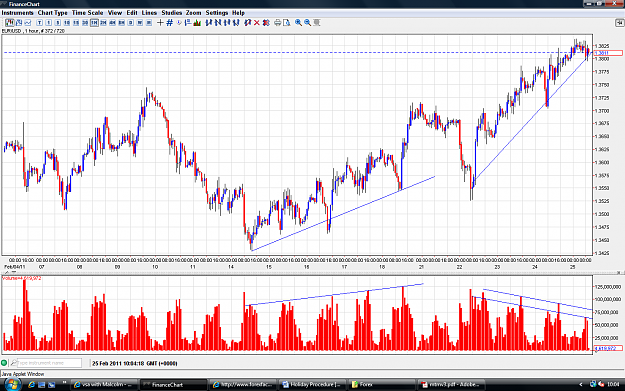Viewport: 625px width, 391px height.
Task: Open the Help menu
Action: [238, 13]
